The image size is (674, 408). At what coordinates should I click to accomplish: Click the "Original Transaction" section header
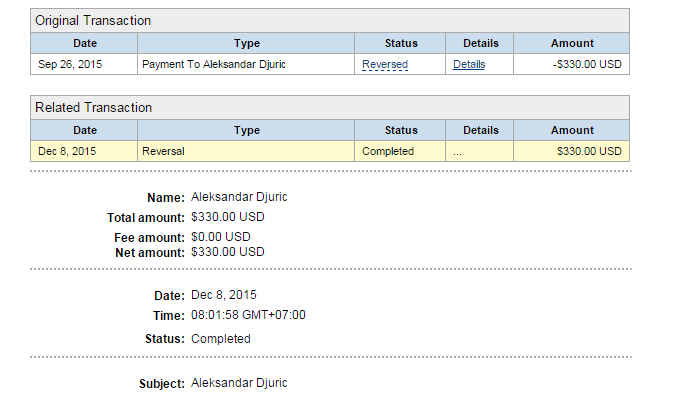tap(93, 21)
